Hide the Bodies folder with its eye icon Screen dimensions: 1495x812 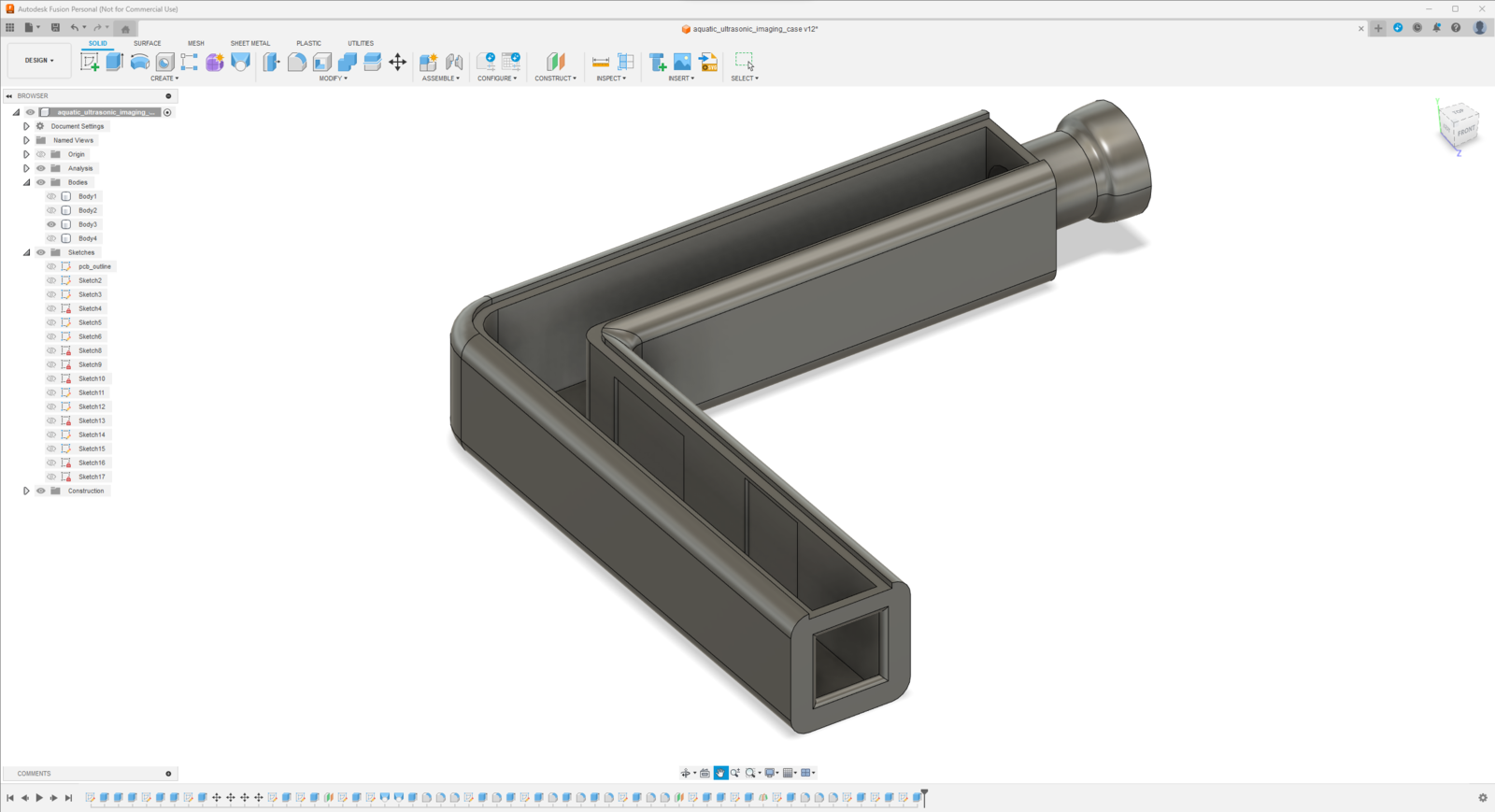pos(40,182)
